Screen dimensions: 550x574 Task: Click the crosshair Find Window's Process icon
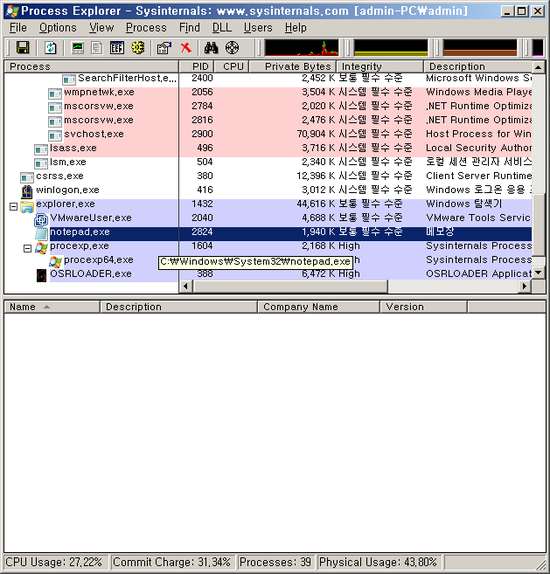[232, 48]
